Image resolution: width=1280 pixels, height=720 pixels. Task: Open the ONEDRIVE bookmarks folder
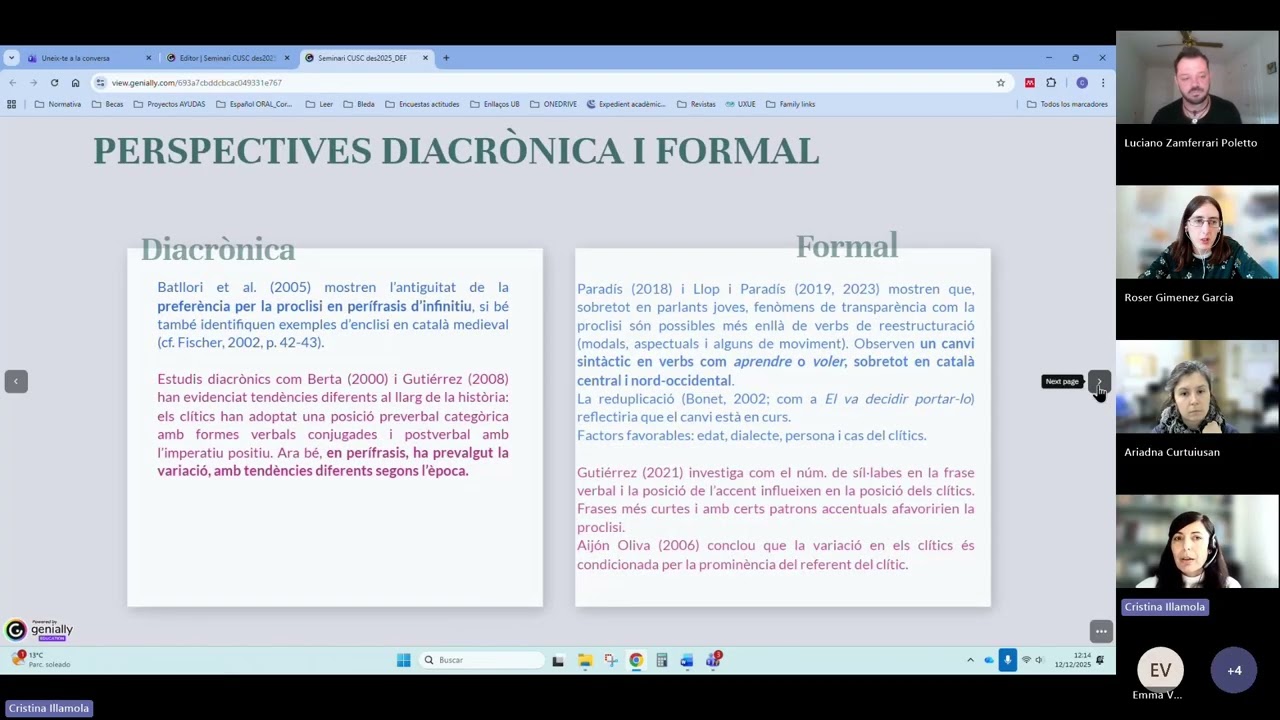click(x=553, y=104)
